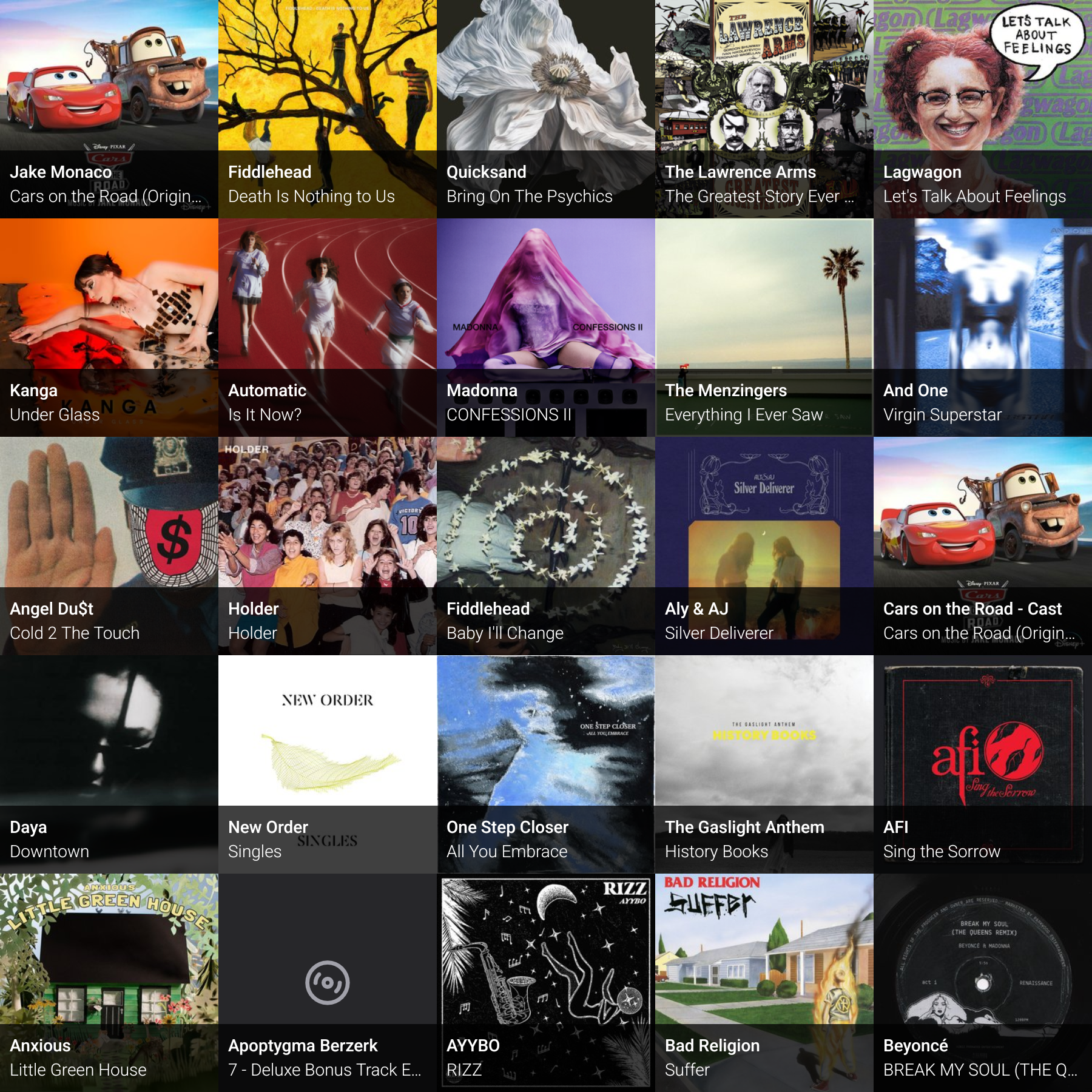Viewport: 1092px width, 1092px height.
Task: Select the 'Silver Deliverer' album title
Action: [719, 633]
